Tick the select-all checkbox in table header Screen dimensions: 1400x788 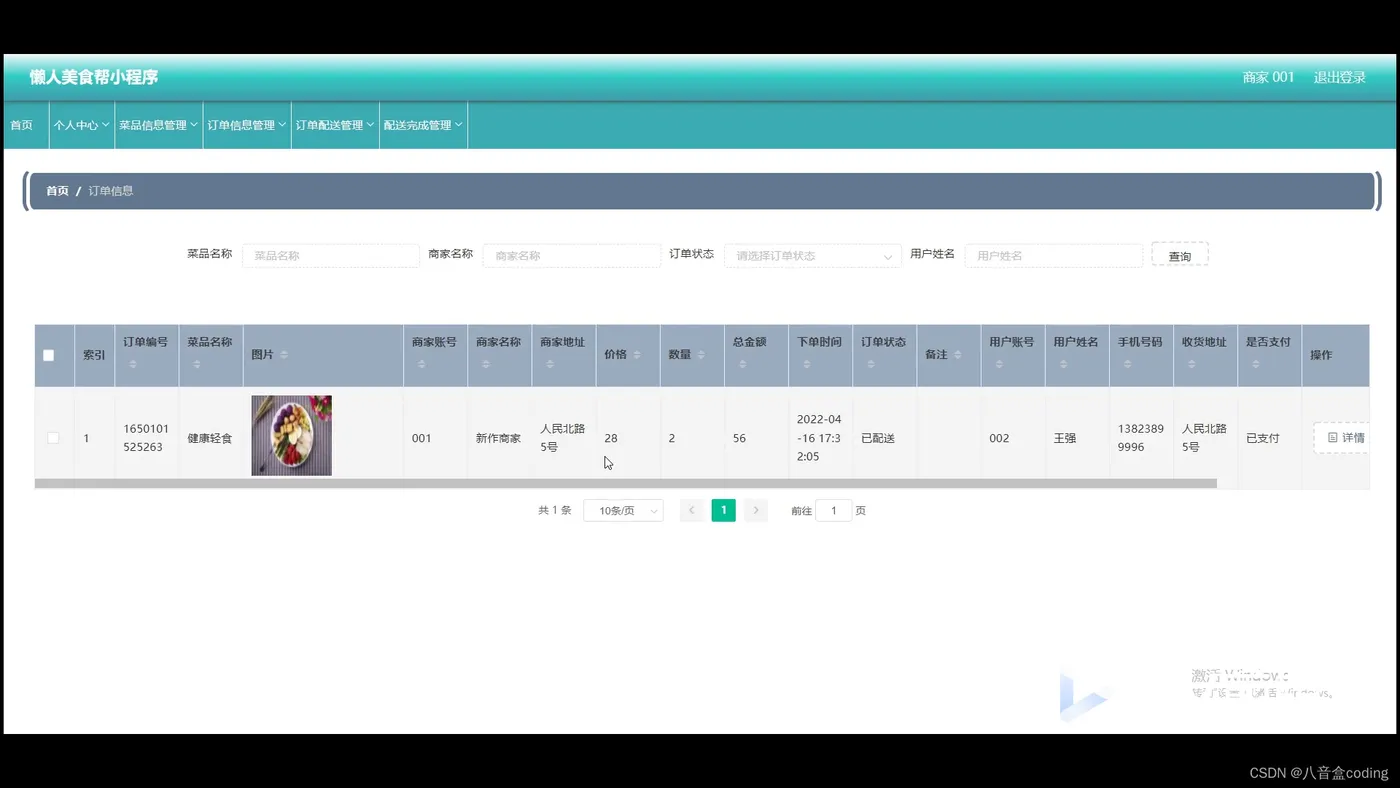click(48, 355)
